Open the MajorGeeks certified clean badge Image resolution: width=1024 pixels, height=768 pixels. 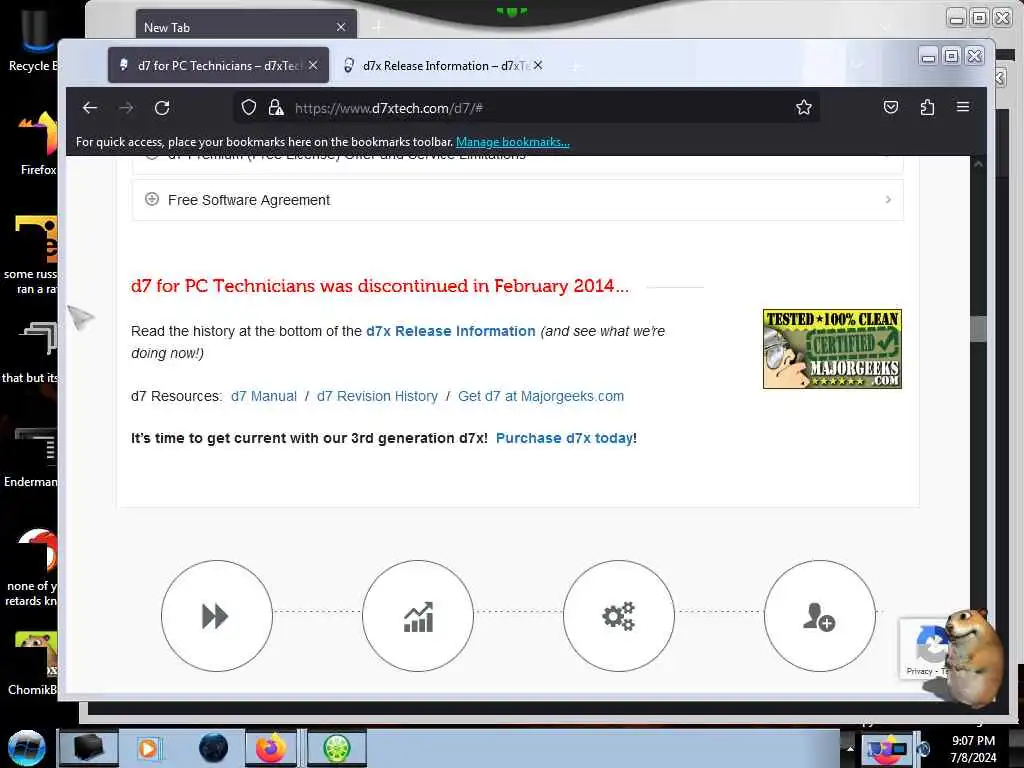pyautogui.click(x=832, y=349)
